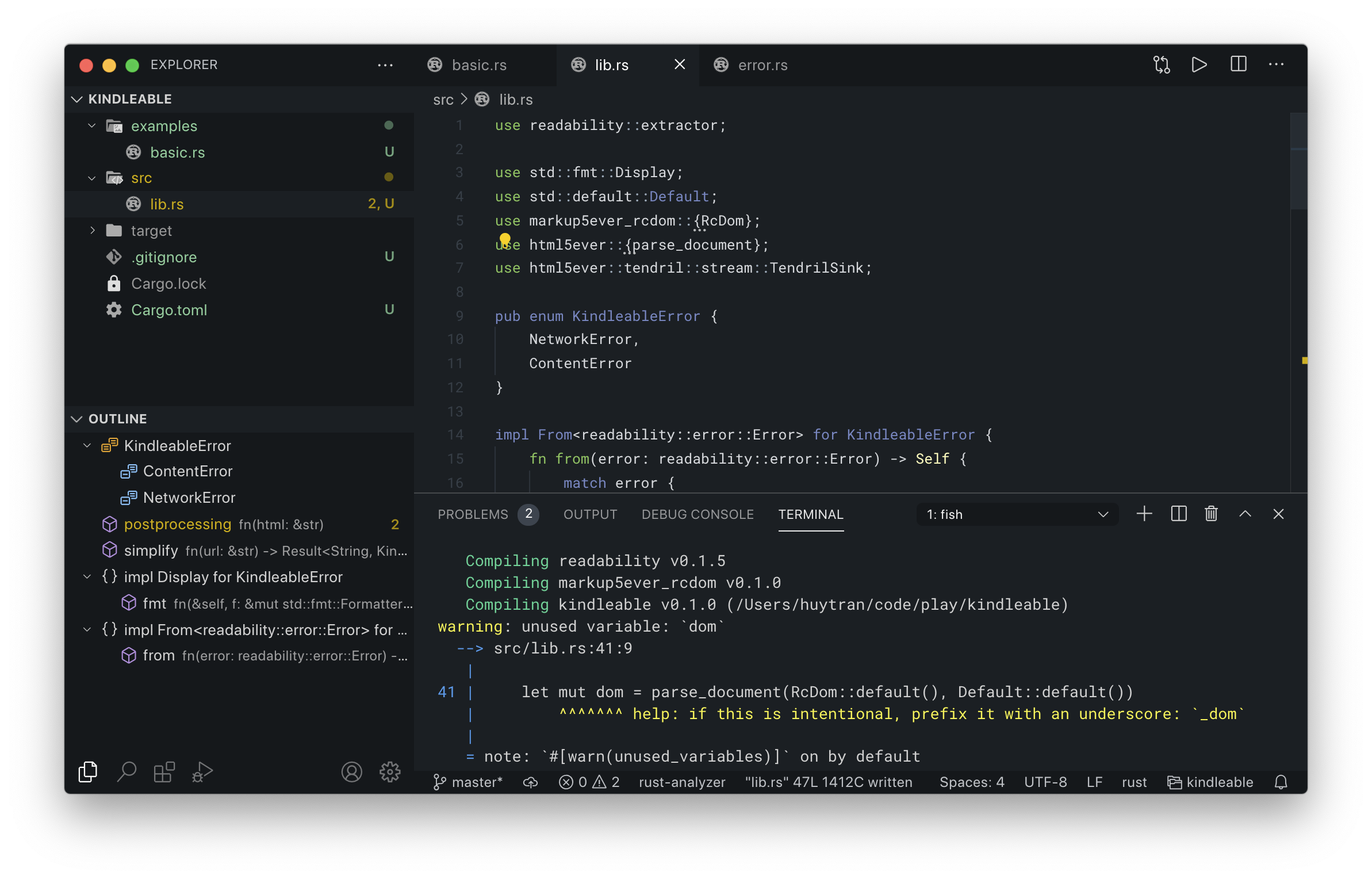Open the Search magnifier in activity bar
Screen dimensions: 1372x879
coord(127,771)
